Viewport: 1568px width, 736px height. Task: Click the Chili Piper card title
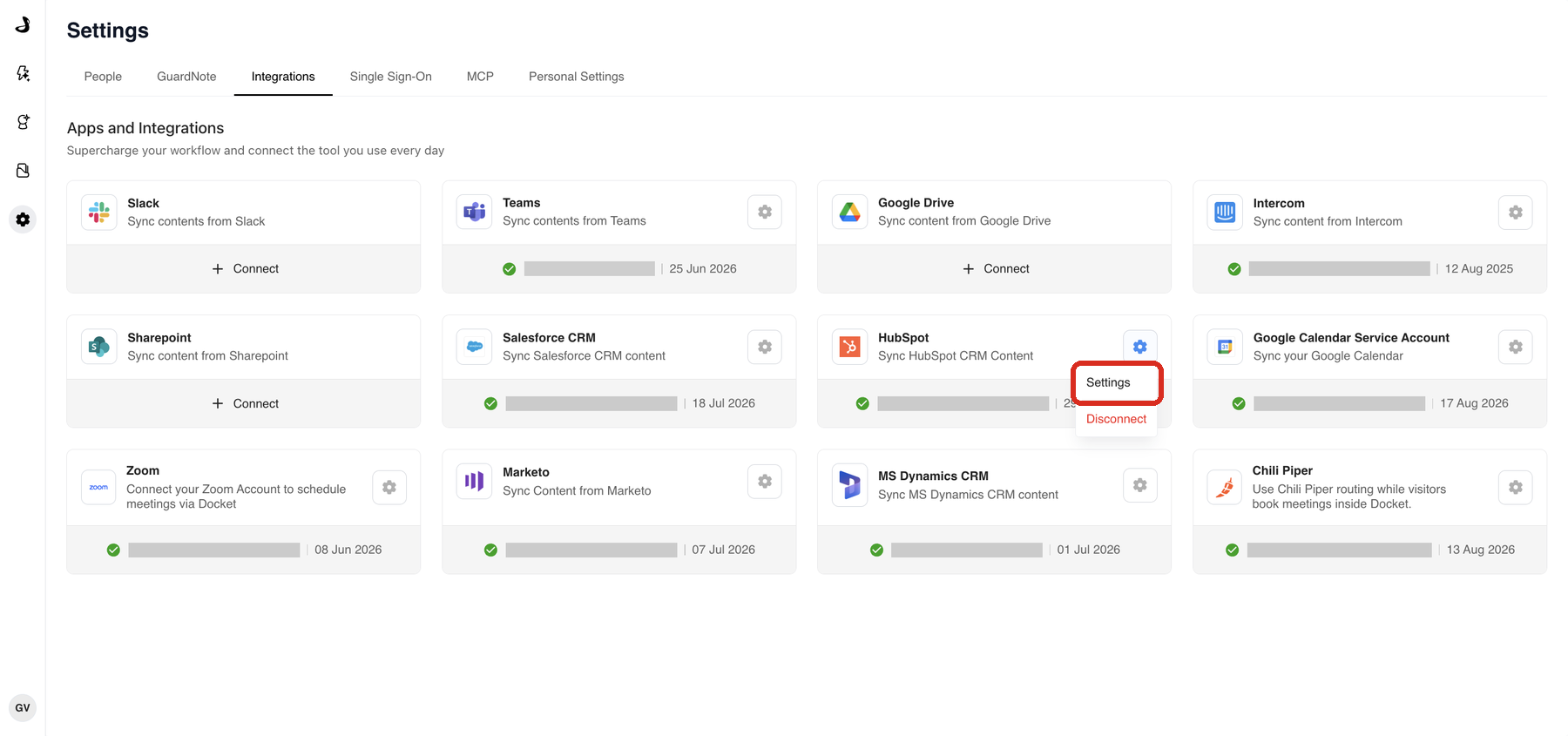click(1282, 470)
